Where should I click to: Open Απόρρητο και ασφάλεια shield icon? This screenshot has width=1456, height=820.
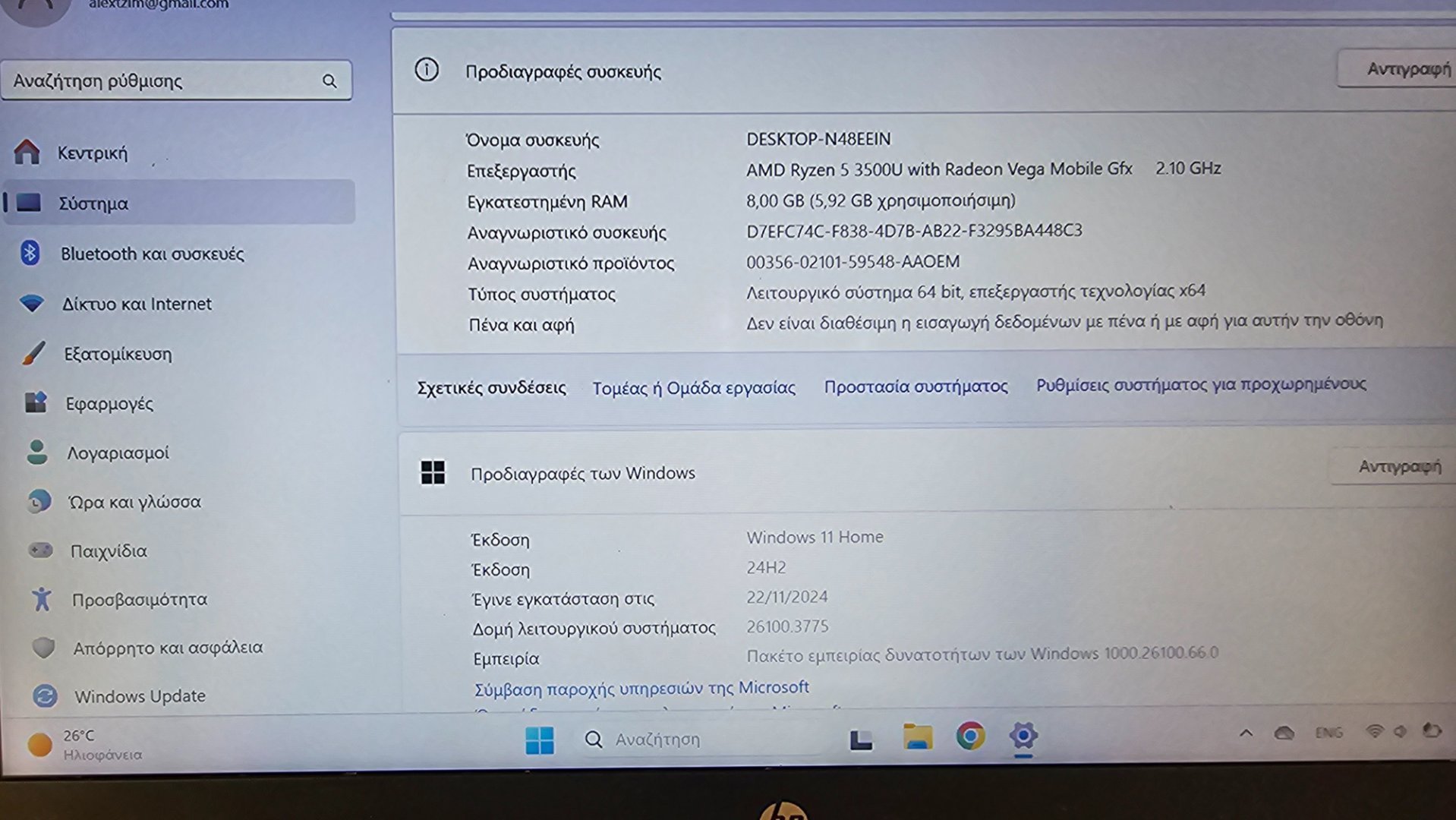43,648
